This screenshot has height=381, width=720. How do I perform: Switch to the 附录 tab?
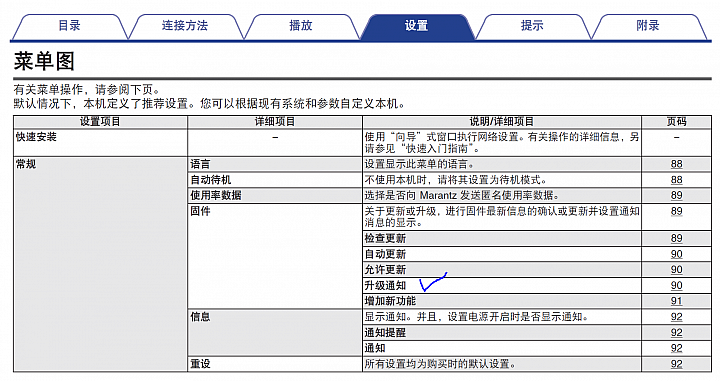point(648,27)
